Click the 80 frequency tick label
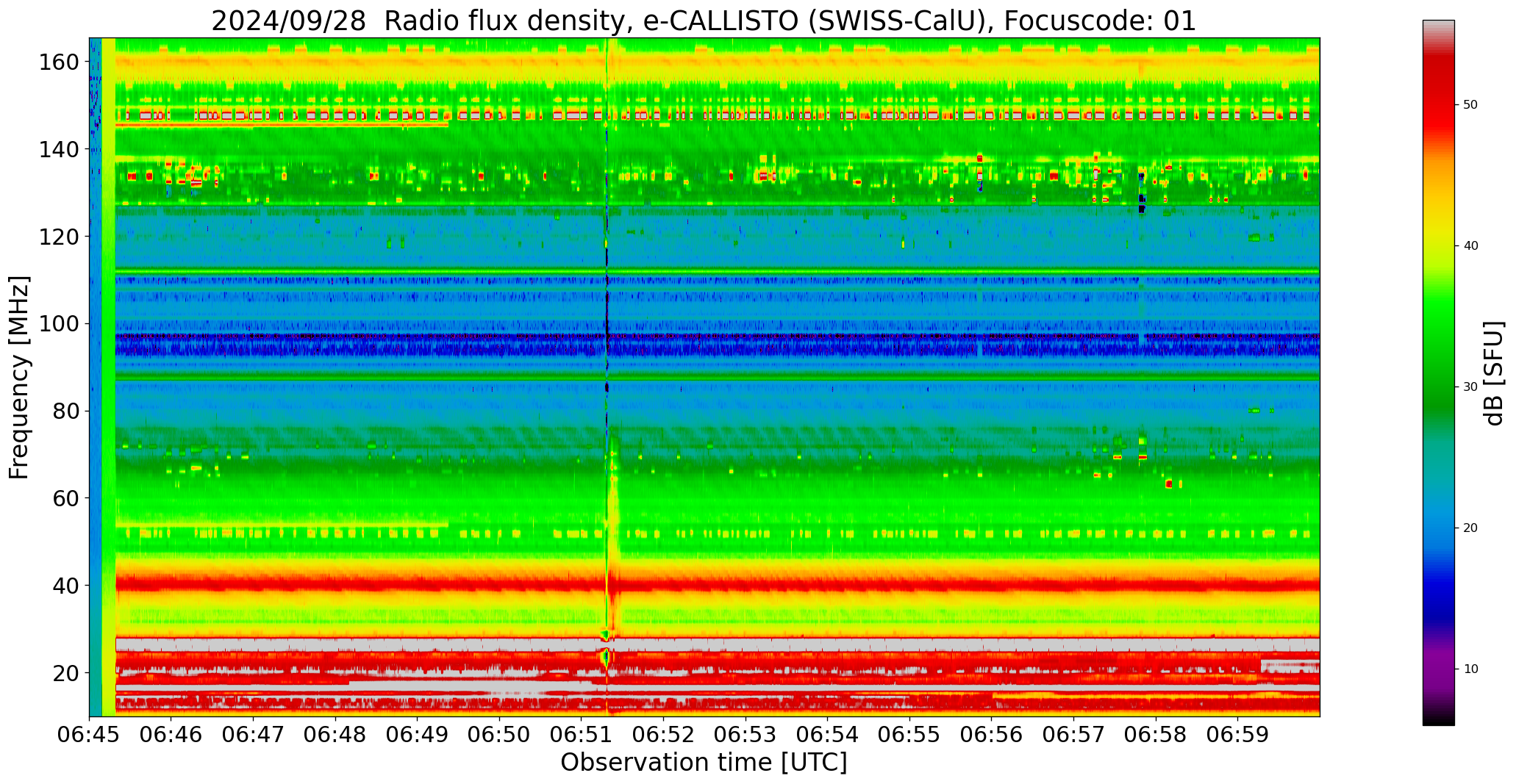This screenshot has height=784, width=1516. pyautogui.click(x=66, y=411)
